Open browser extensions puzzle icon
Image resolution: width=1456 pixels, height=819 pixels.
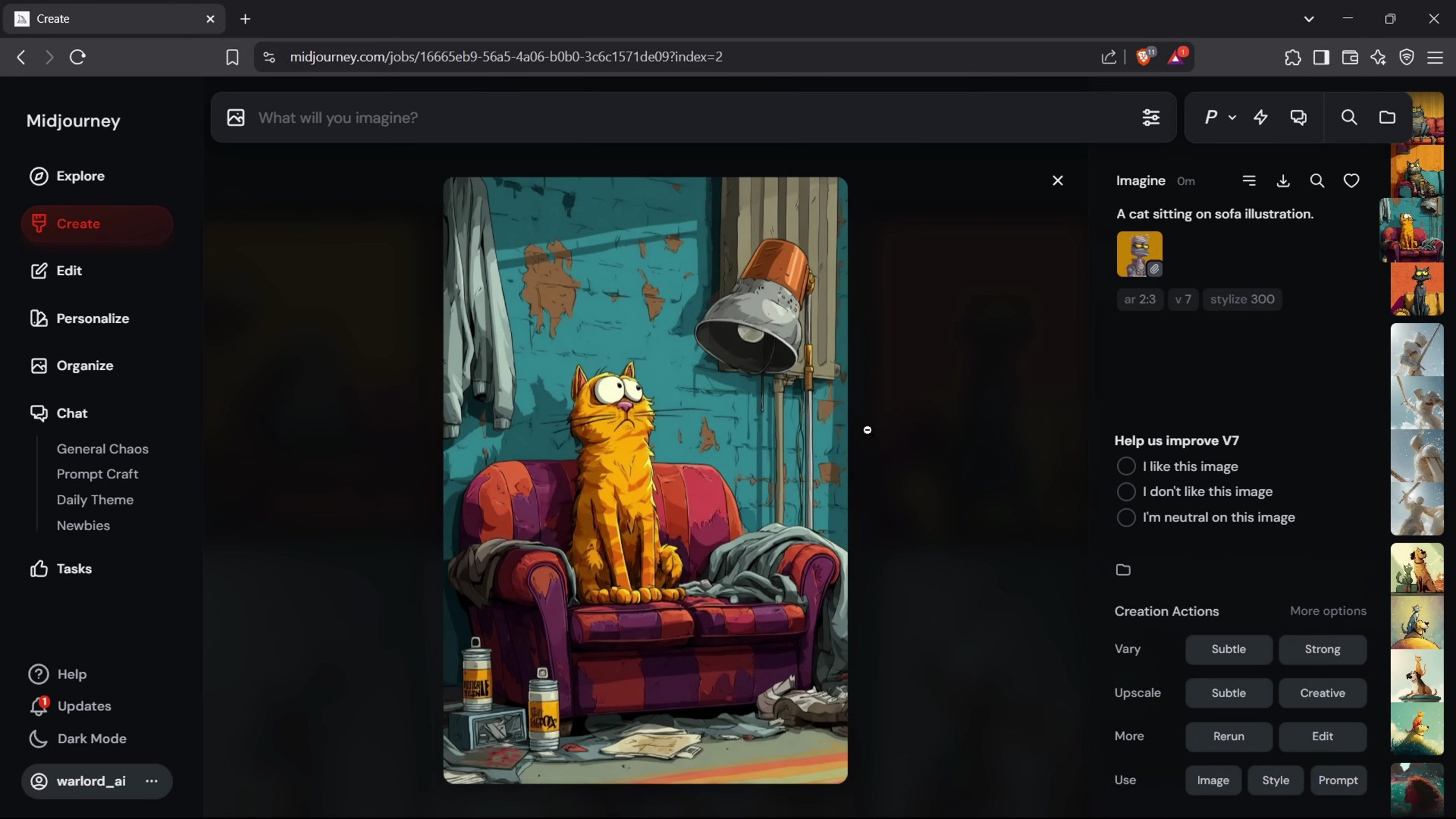tap(1292, 57)
